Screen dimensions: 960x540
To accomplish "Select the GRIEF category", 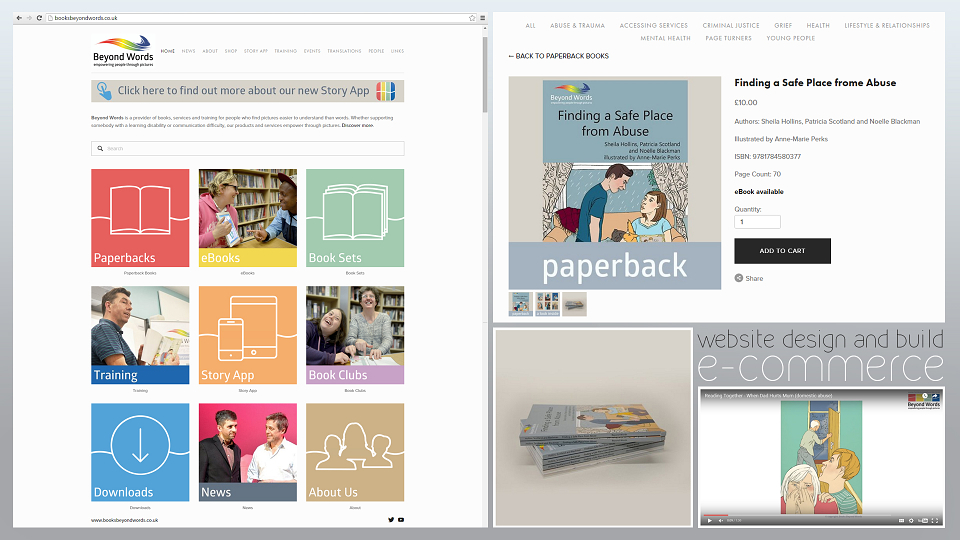I will click(783, 26).
